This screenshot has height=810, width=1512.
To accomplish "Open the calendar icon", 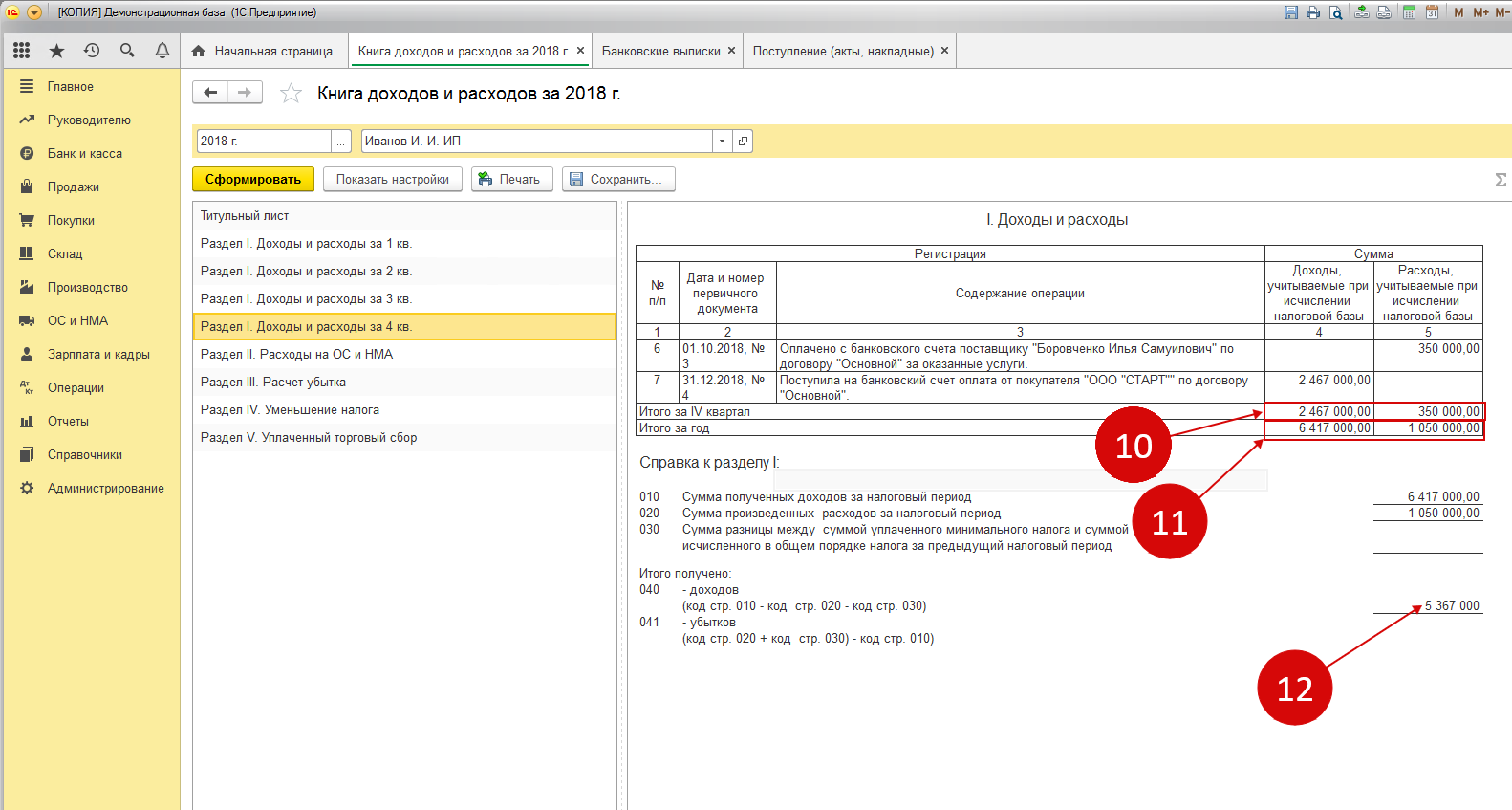I will 1432,12.
